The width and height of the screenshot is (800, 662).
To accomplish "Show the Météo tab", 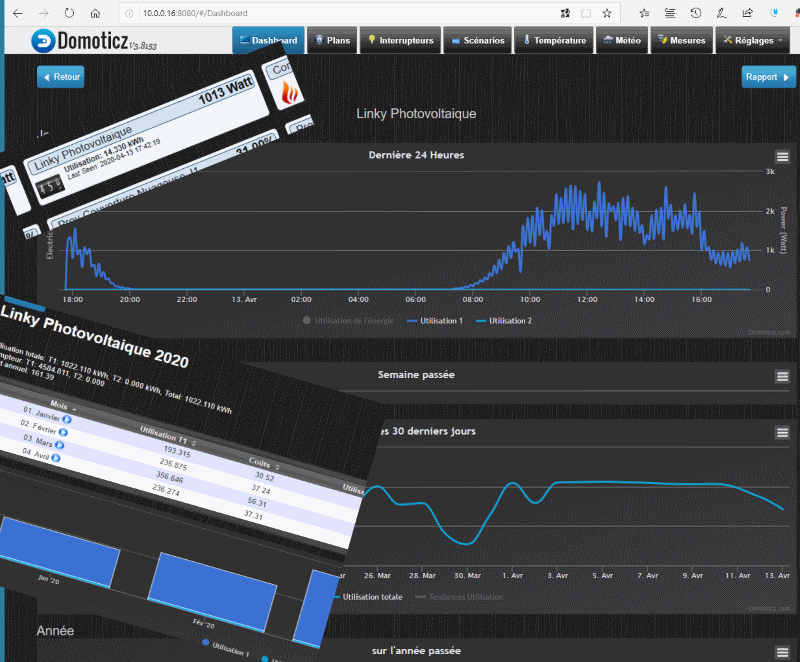I will coord(622,40).
